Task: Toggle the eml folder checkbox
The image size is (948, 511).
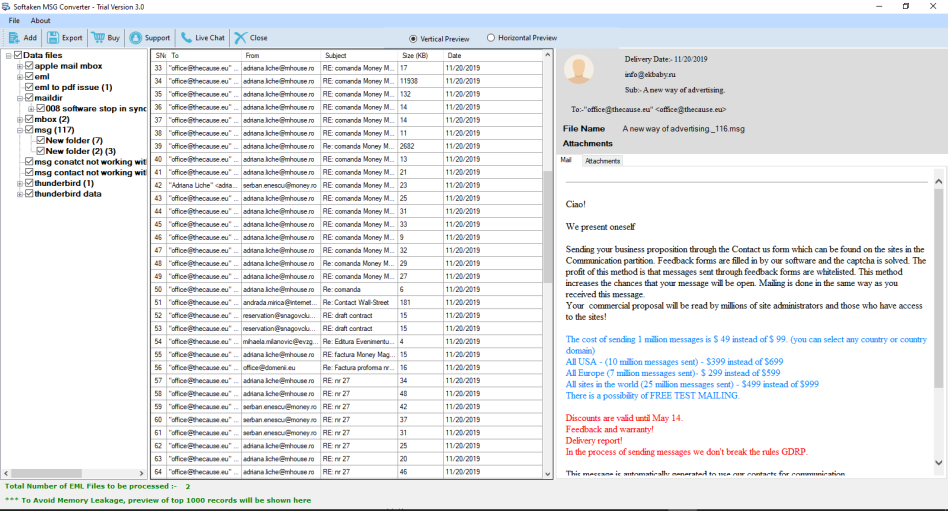Action: click(29, 77)
